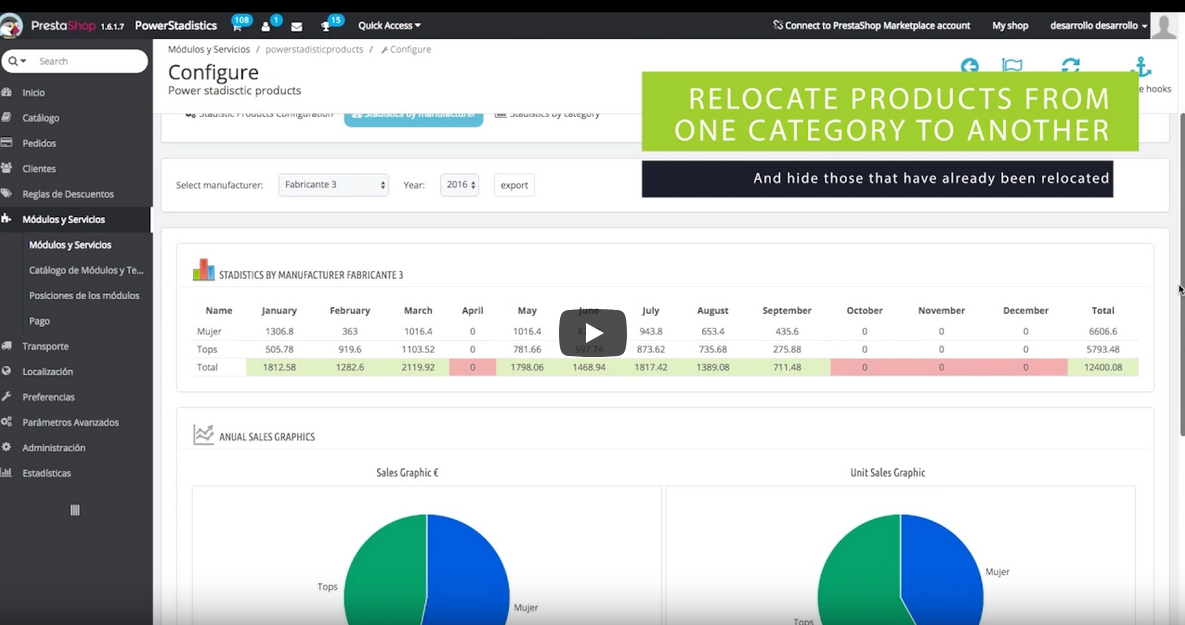Click the red April Total cell
The height and width of the screenshot is (625, 1185).
[x=472, y=367]
